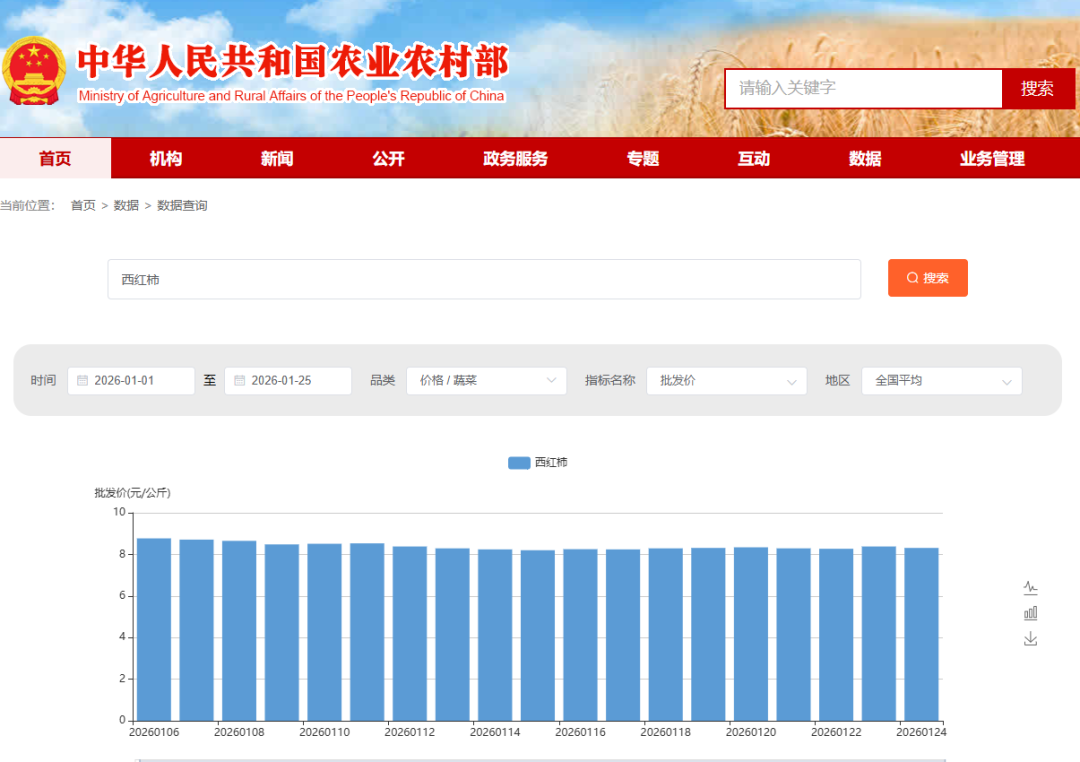Click the 中华人民共和国农业农村部 site title
This screenshot has width=1080, height=762.
pyautogui.click(x=293, y=62)
